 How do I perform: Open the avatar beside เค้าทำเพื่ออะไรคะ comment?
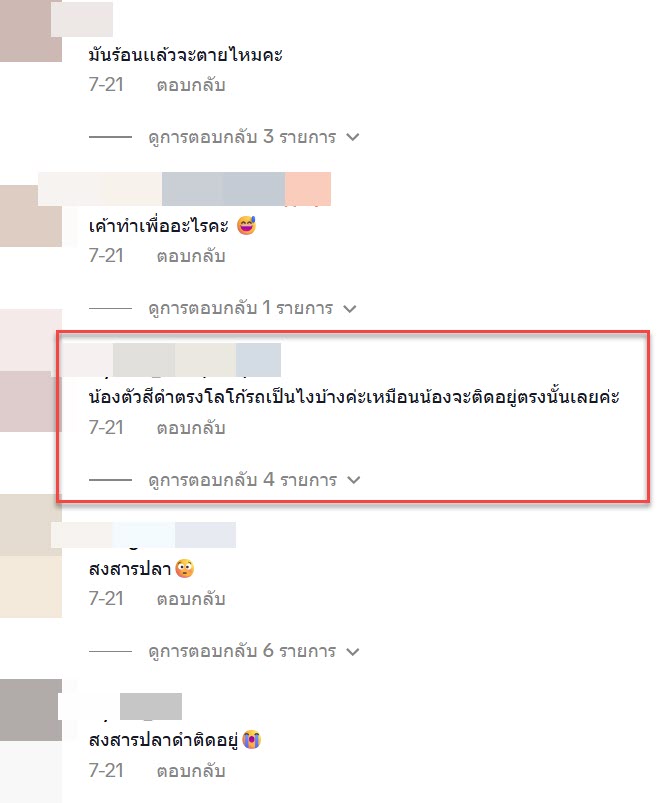[x=31, y=216]
